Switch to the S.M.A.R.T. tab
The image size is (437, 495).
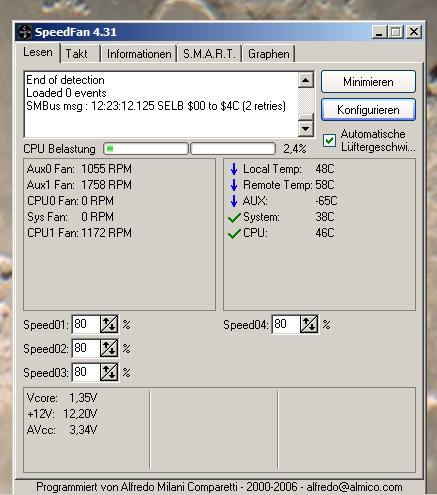(x=209, y=54)
